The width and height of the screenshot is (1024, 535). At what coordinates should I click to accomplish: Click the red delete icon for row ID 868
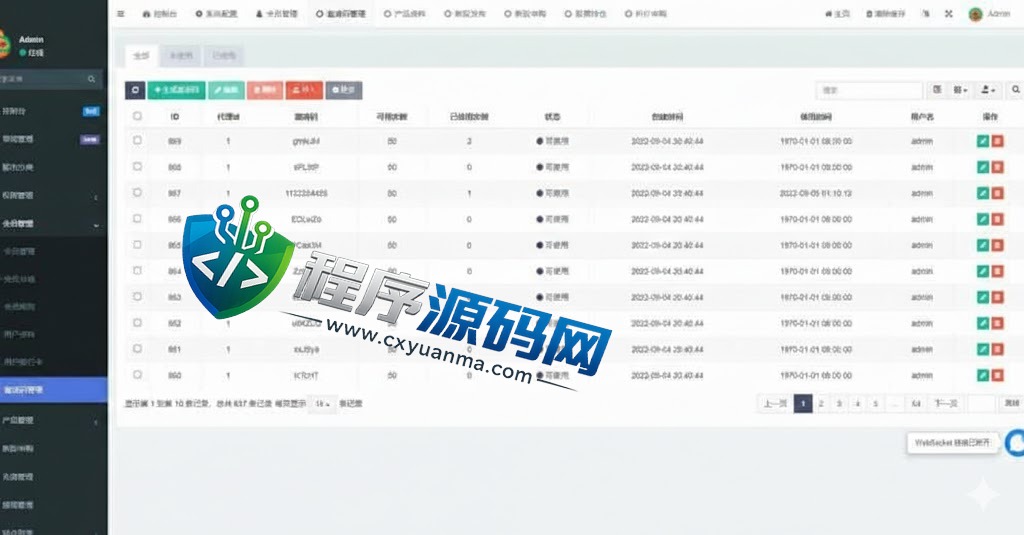997,167
